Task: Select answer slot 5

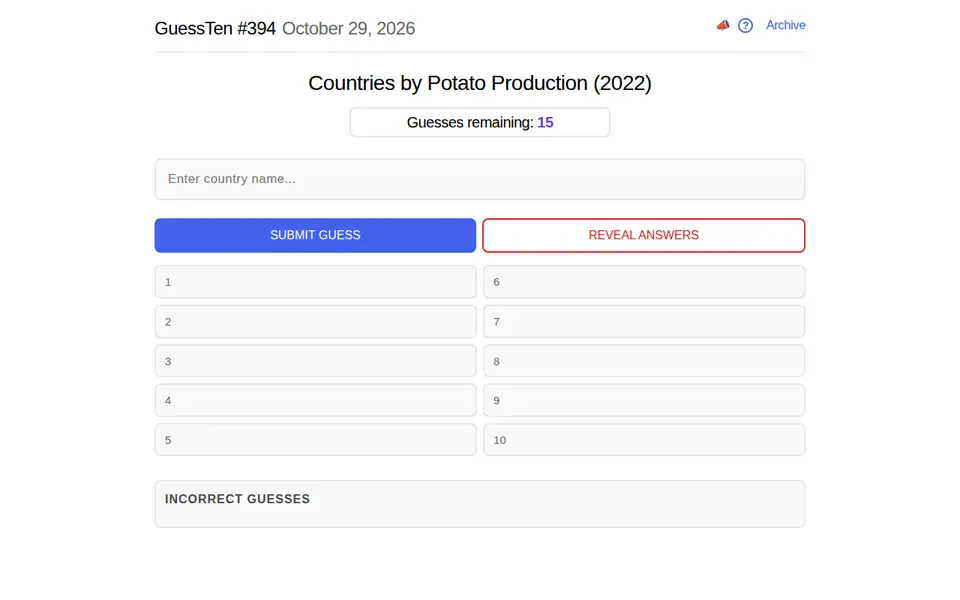Action: point(315,440)
